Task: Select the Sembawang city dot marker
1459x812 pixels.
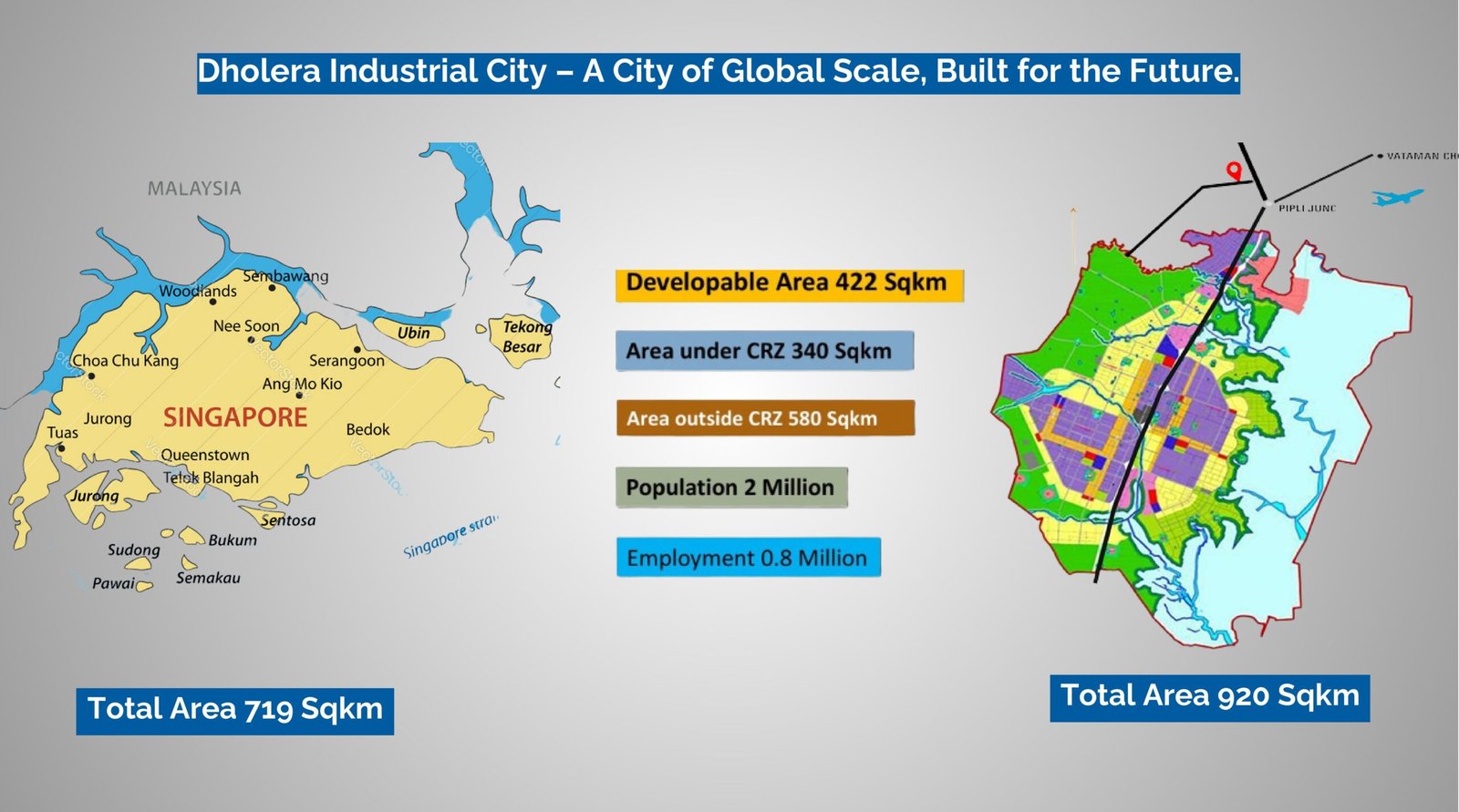Action: (x=272, y=288)
